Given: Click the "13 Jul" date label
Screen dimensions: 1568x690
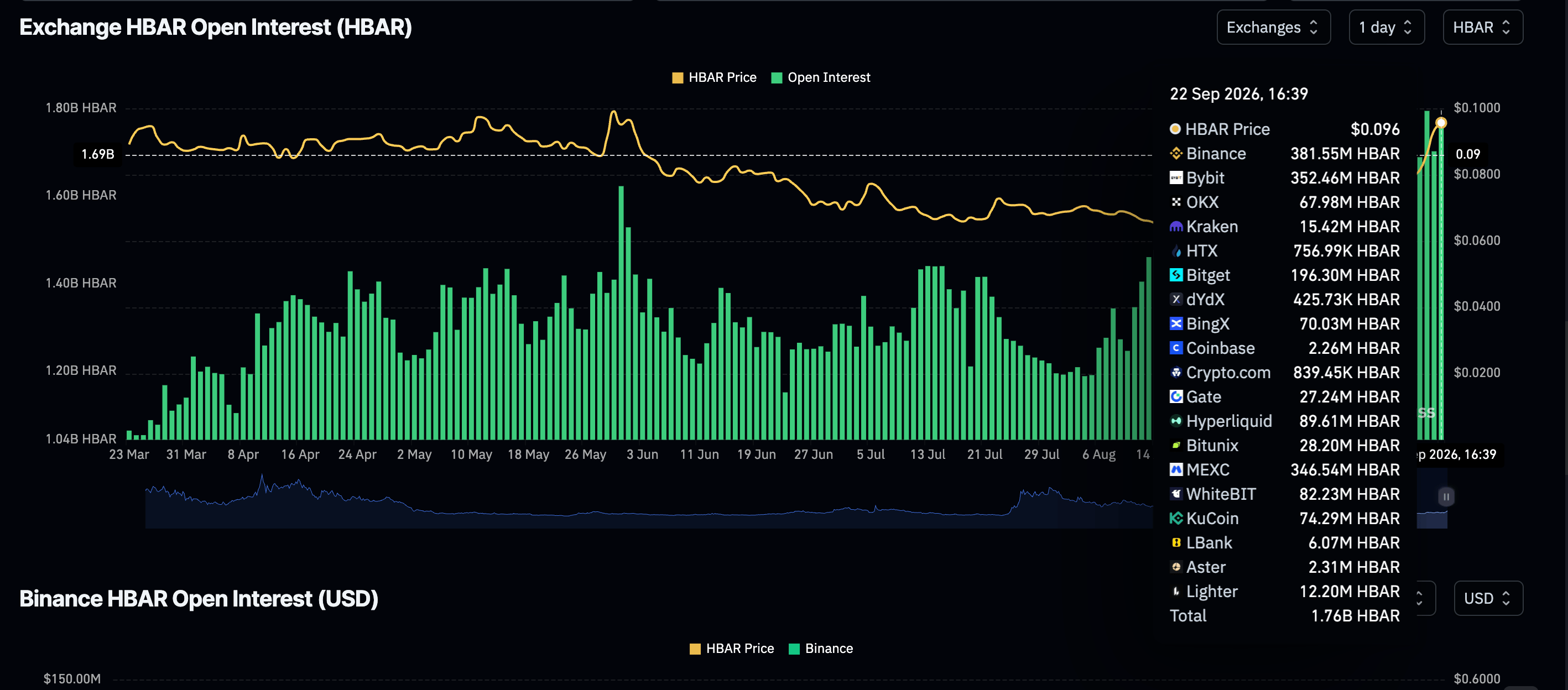Looking at the screenshot, I should click(928, 454).
